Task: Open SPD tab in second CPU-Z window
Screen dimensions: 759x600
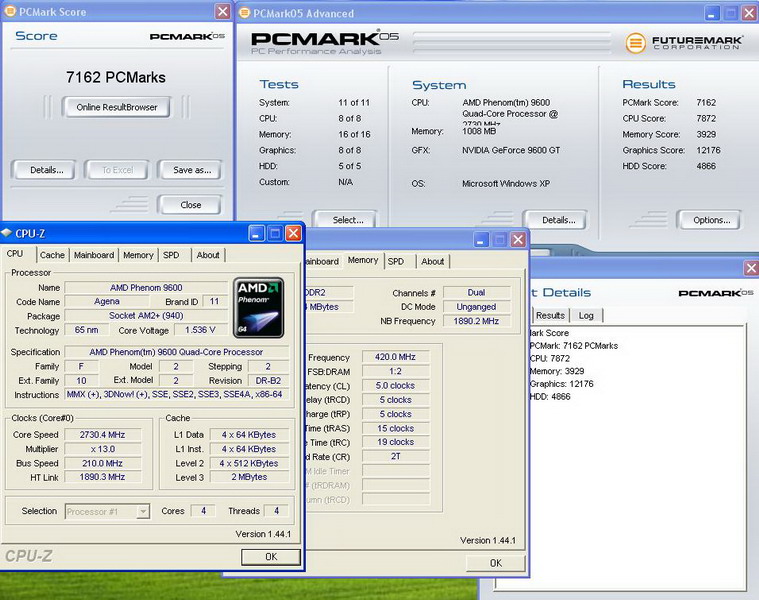Action: pos(396,261)
